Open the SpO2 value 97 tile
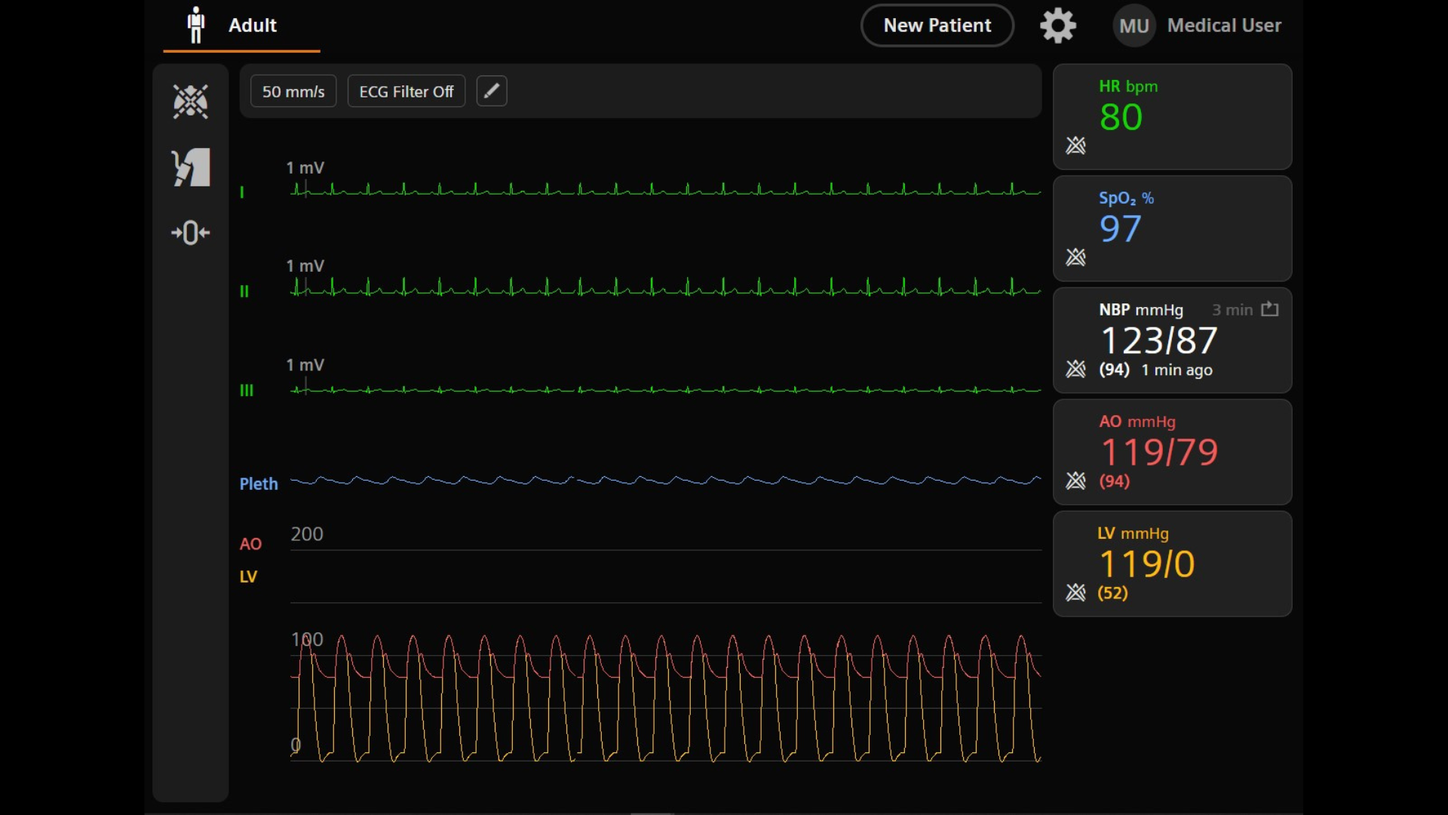 (x=1172, y=229)
